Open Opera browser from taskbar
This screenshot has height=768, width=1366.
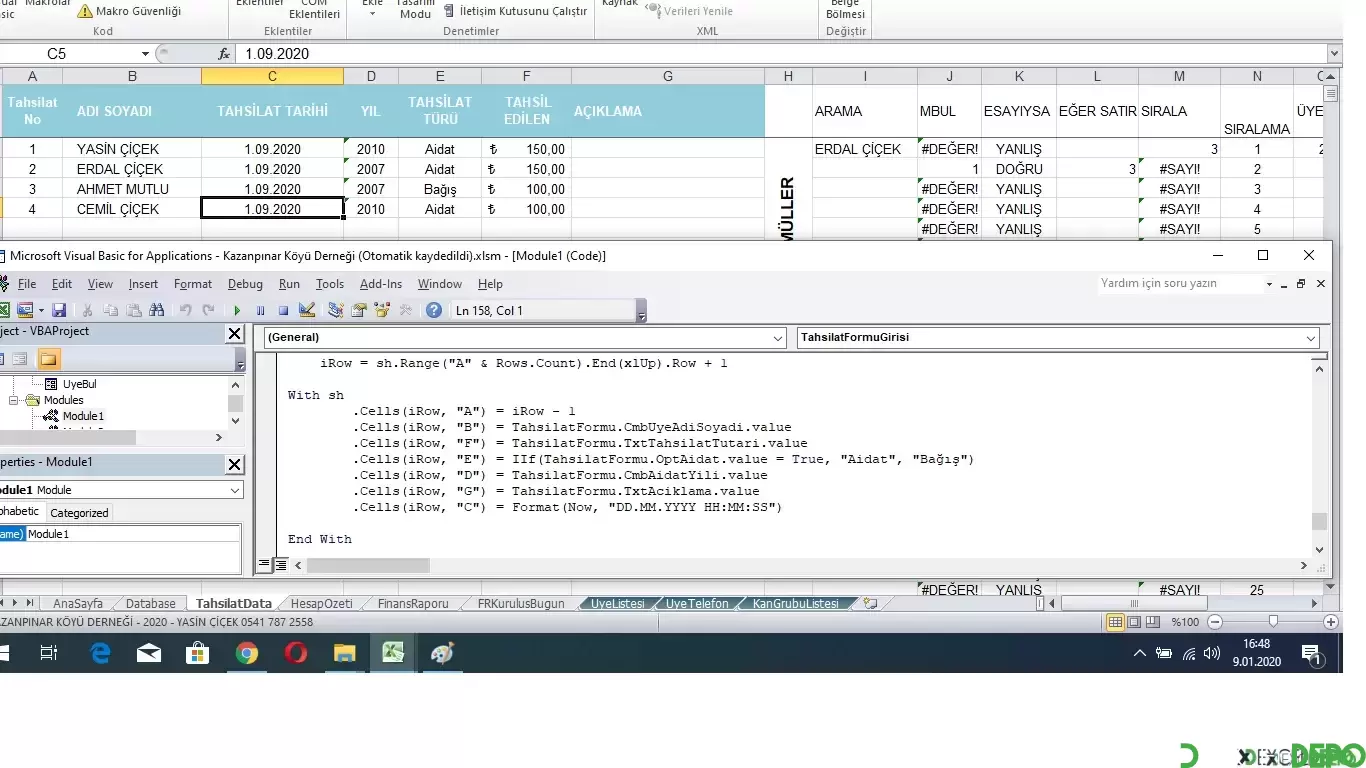pyautogui.click(x=295, y=653)
